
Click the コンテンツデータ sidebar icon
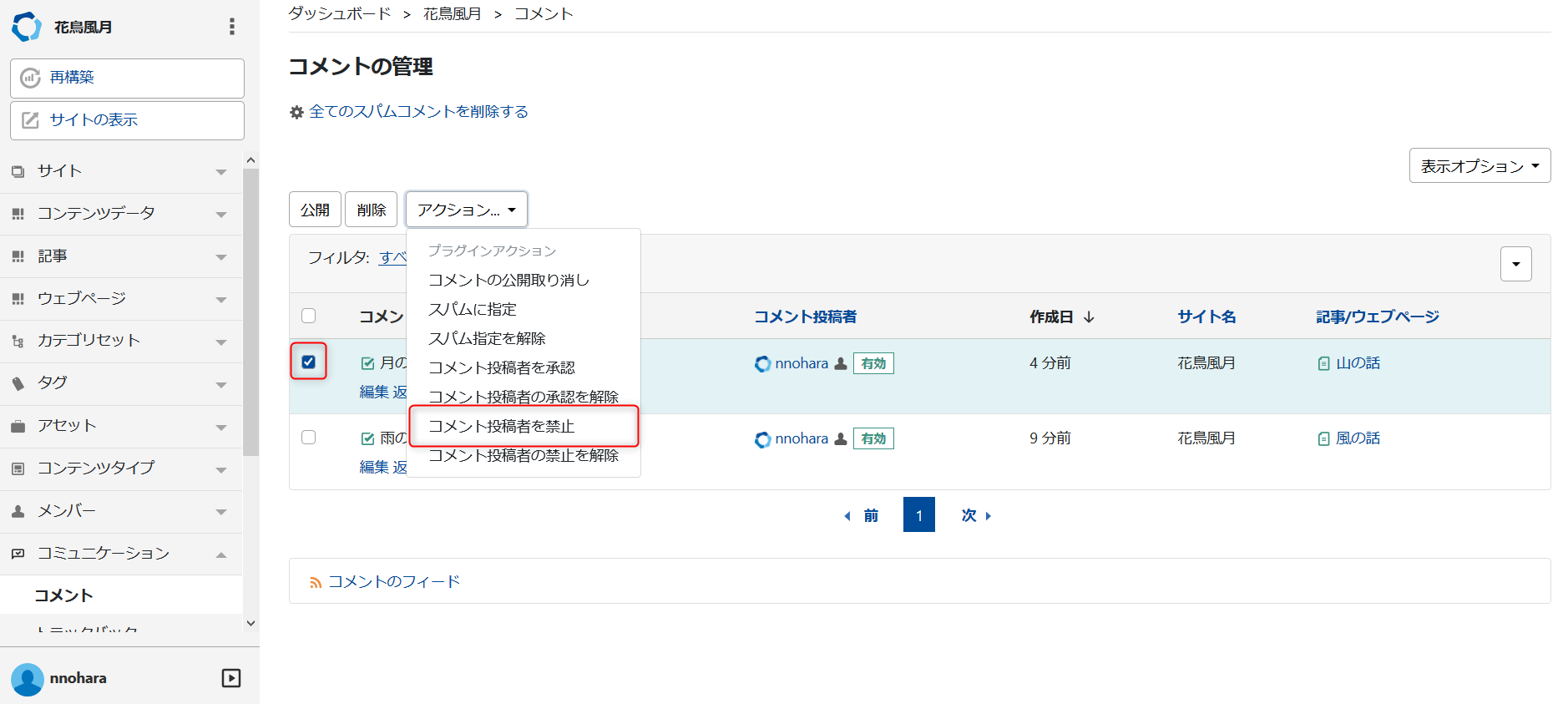coord(18,214)
